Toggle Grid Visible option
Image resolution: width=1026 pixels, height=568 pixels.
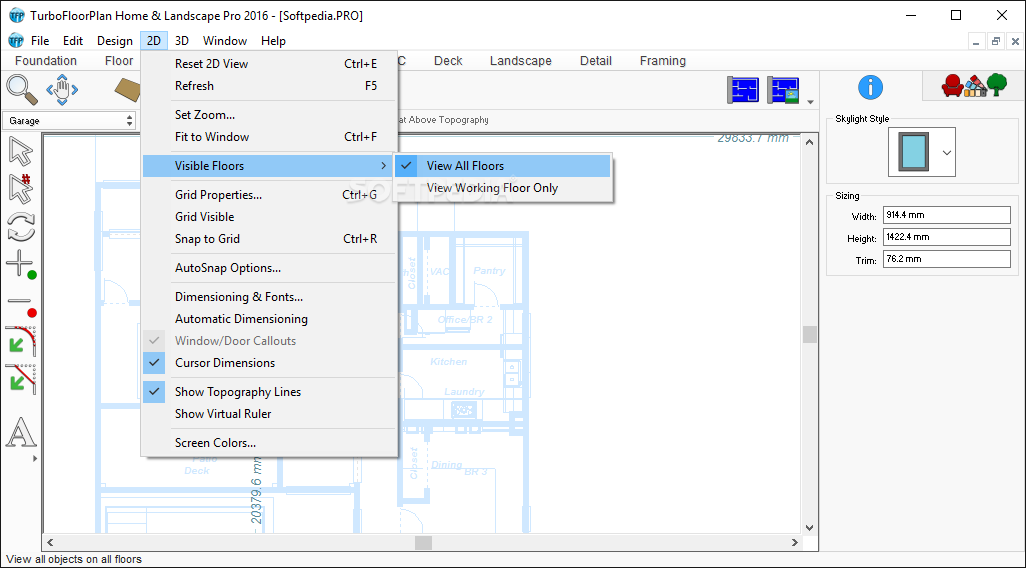click(x=270, y=217)
